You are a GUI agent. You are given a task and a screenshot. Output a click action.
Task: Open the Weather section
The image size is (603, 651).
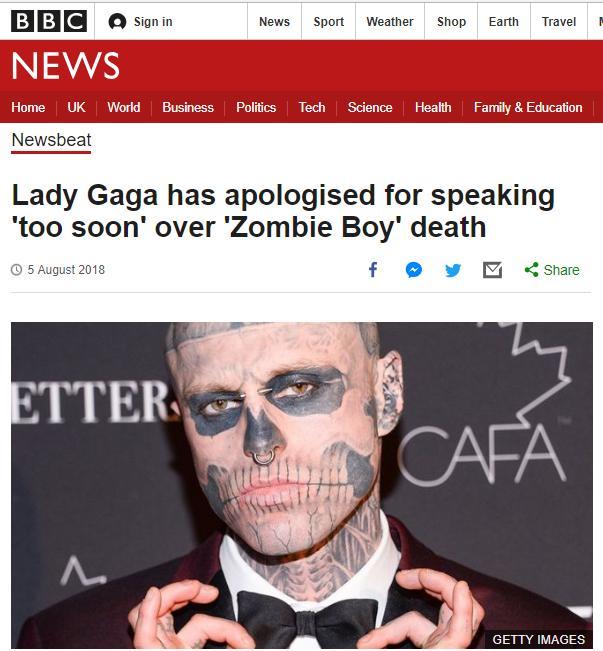(x=390, y=22)
